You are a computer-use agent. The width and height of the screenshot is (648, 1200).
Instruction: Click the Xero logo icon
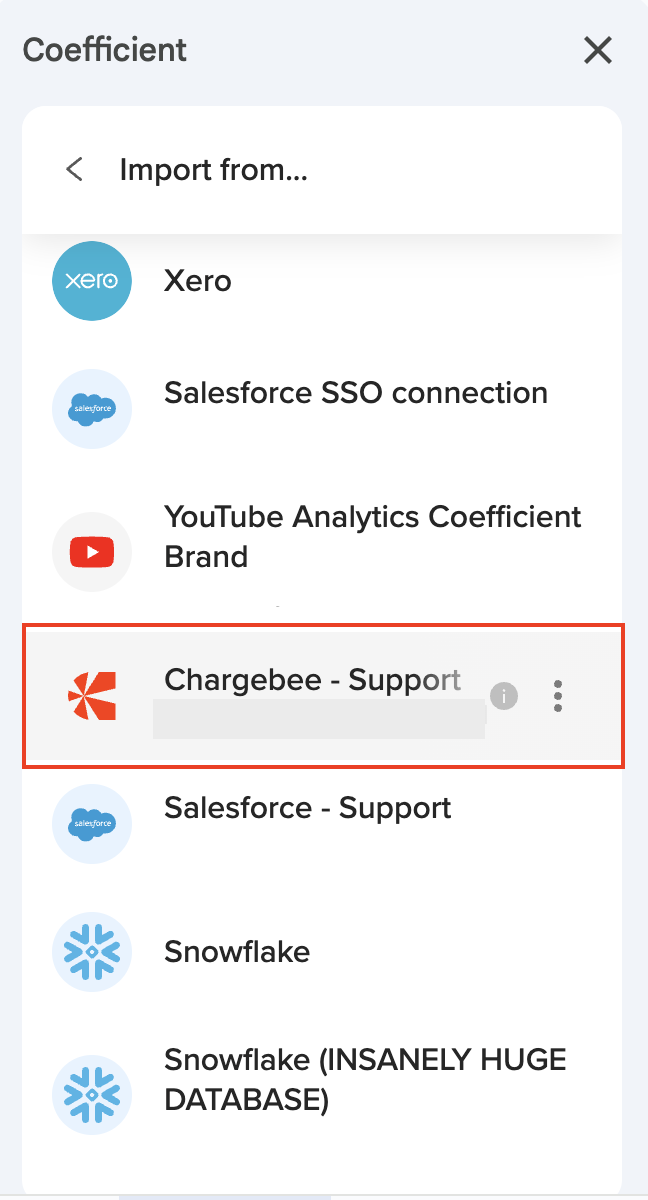(x=92, y=281)
